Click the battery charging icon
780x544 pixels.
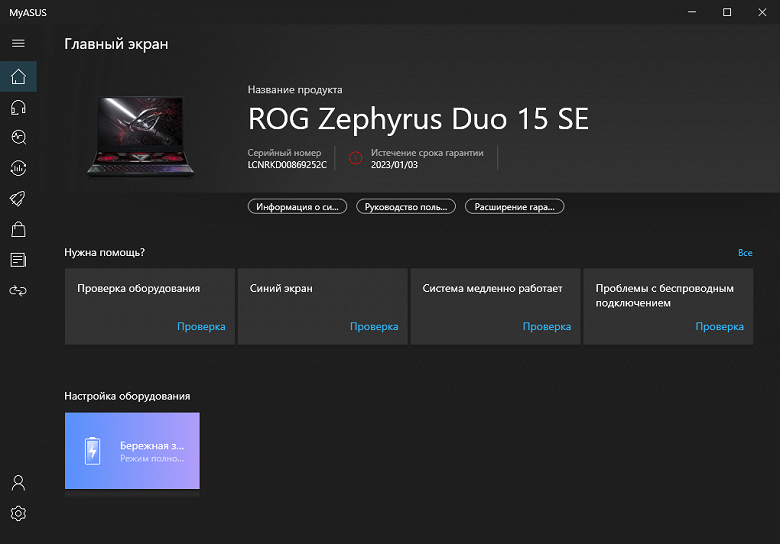pos(93,451)
